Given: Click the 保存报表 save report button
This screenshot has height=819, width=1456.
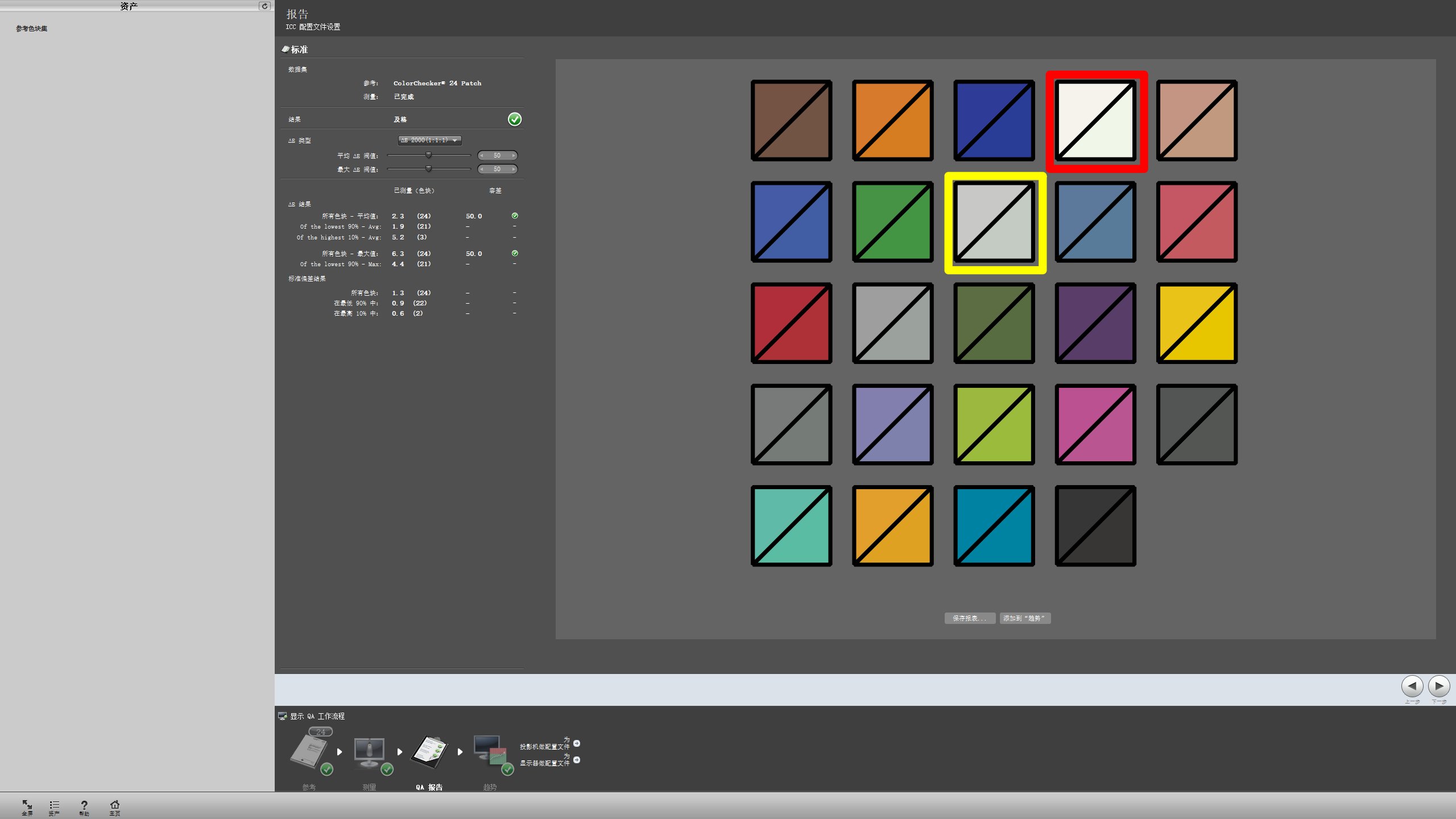Looking at the screenshot, I should click(x=970, y=618).
